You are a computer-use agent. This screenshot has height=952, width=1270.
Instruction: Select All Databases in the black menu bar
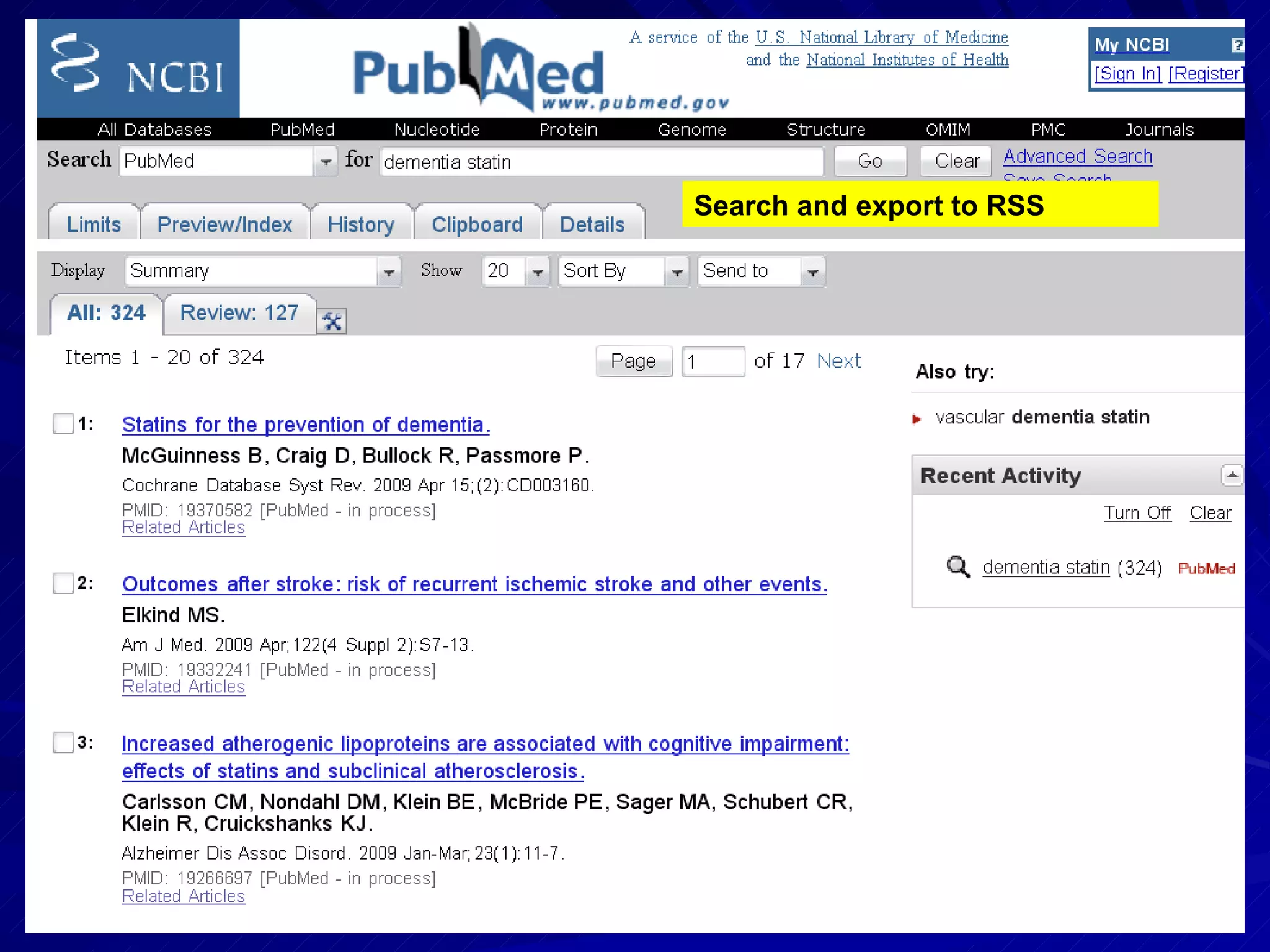[154, 130]
